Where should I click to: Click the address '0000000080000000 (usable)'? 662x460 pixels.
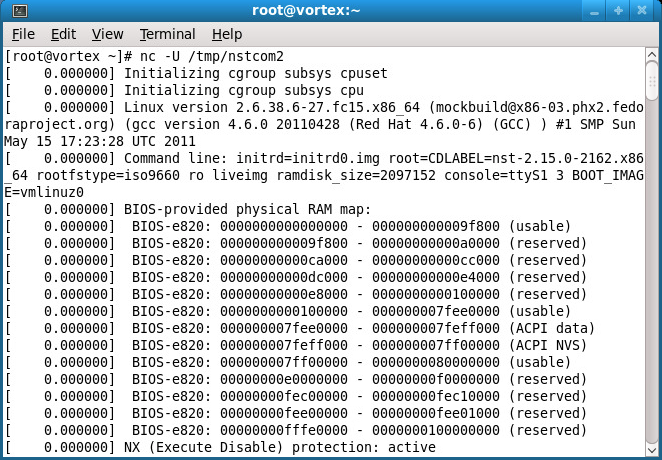(471, 362)
